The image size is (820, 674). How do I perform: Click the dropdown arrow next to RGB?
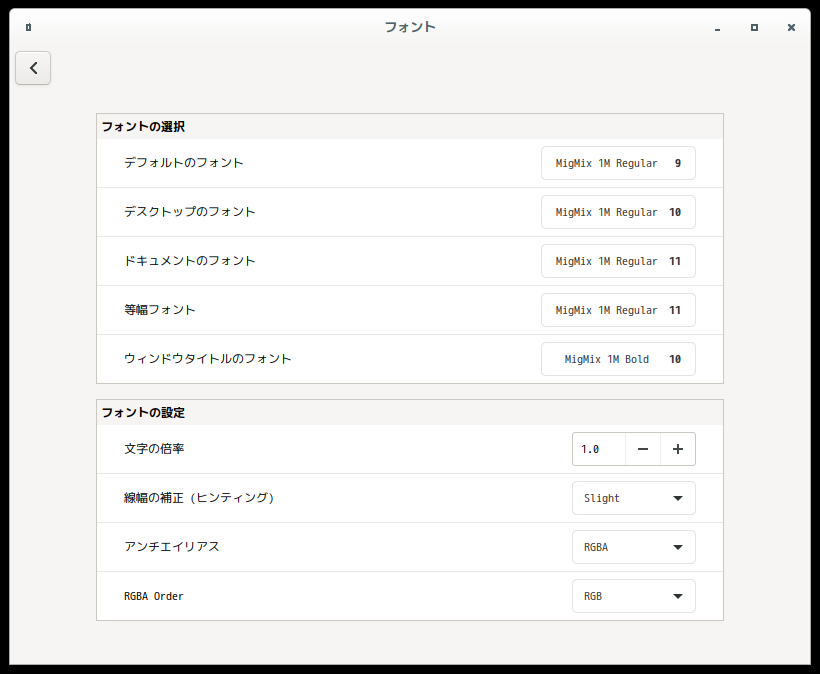[x=678, y=596]
